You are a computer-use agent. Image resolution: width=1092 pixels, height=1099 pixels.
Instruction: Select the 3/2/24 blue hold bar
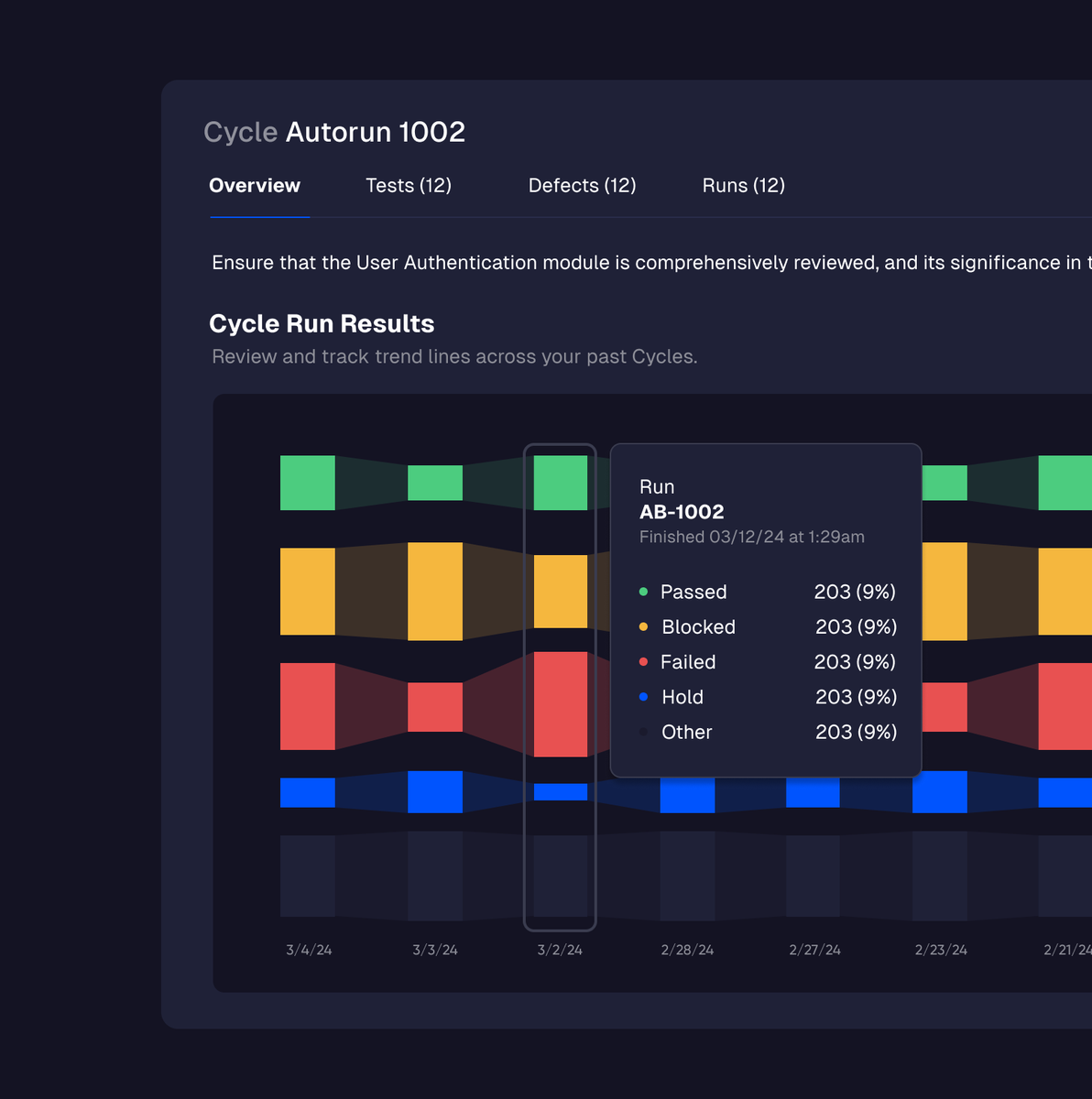pyautogui.click(x=561, y=792)
